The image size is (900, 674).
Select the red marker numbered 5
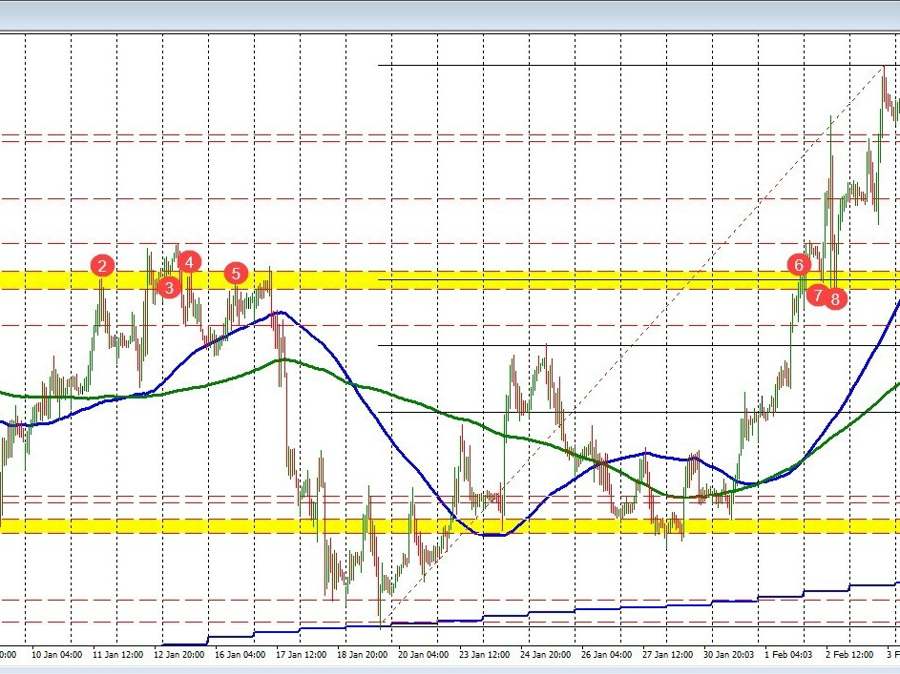click(236, 273)
